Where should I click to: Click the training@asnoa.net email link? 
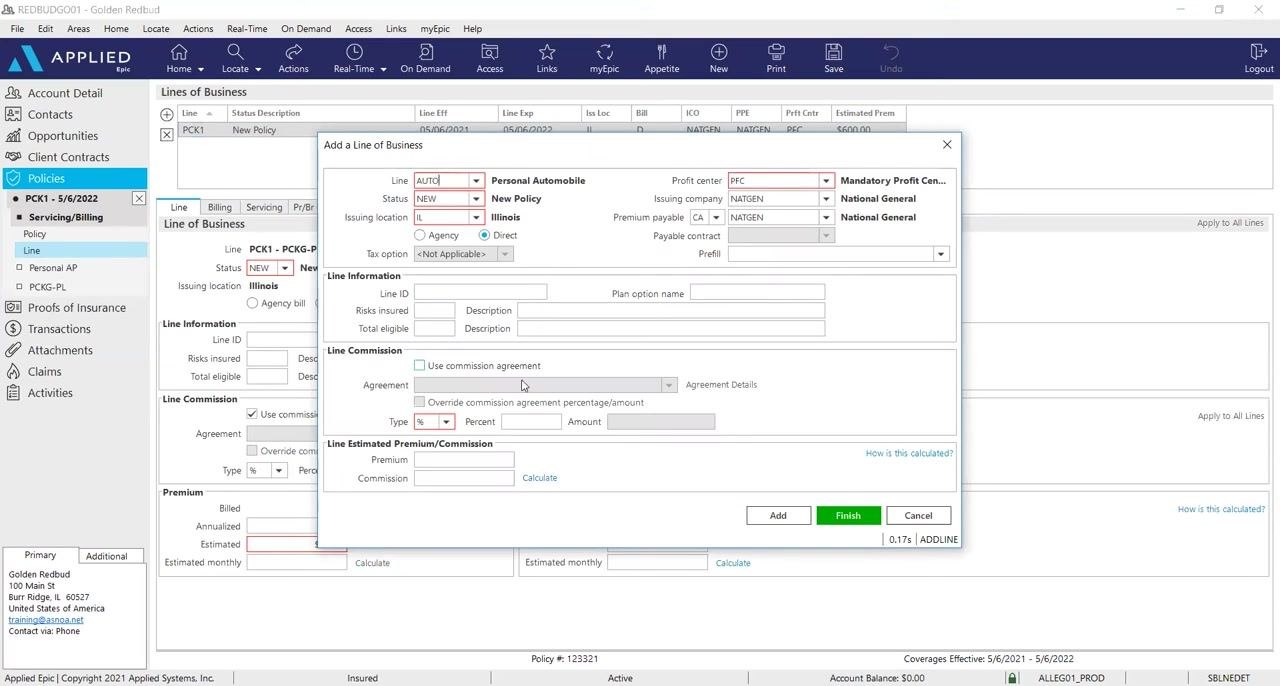46,620
